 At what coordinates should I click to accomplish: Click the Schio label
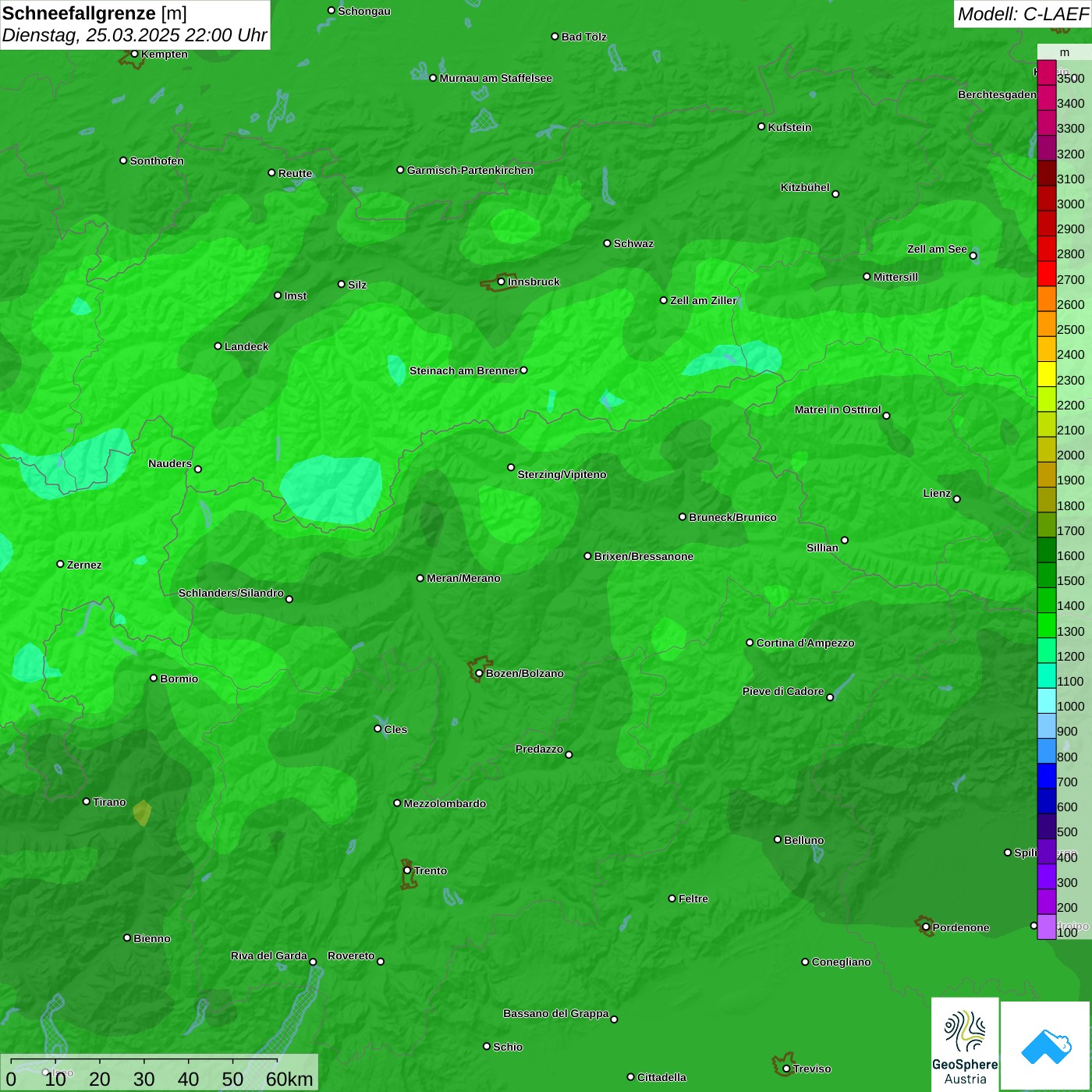[x=508, y=1047]
